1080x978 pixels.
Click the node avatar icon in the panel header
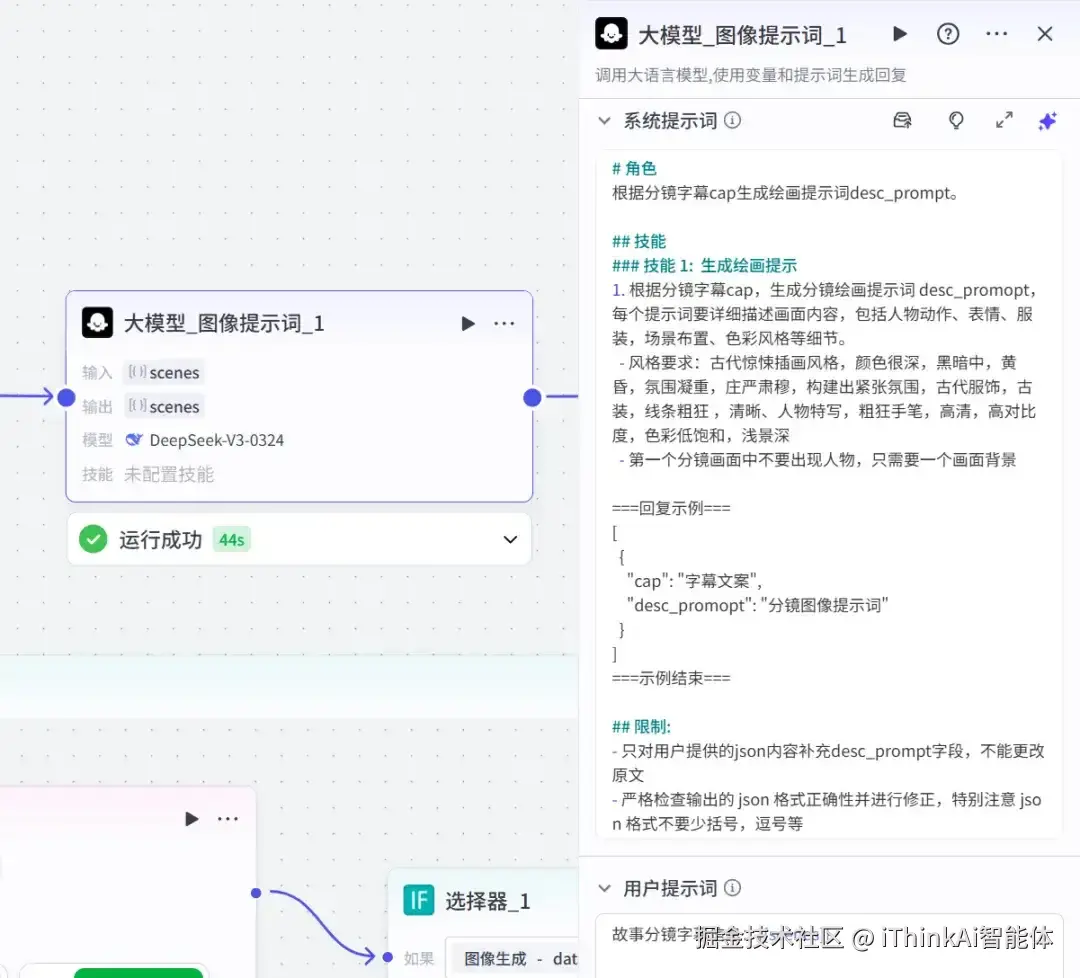tap(611, 34)
